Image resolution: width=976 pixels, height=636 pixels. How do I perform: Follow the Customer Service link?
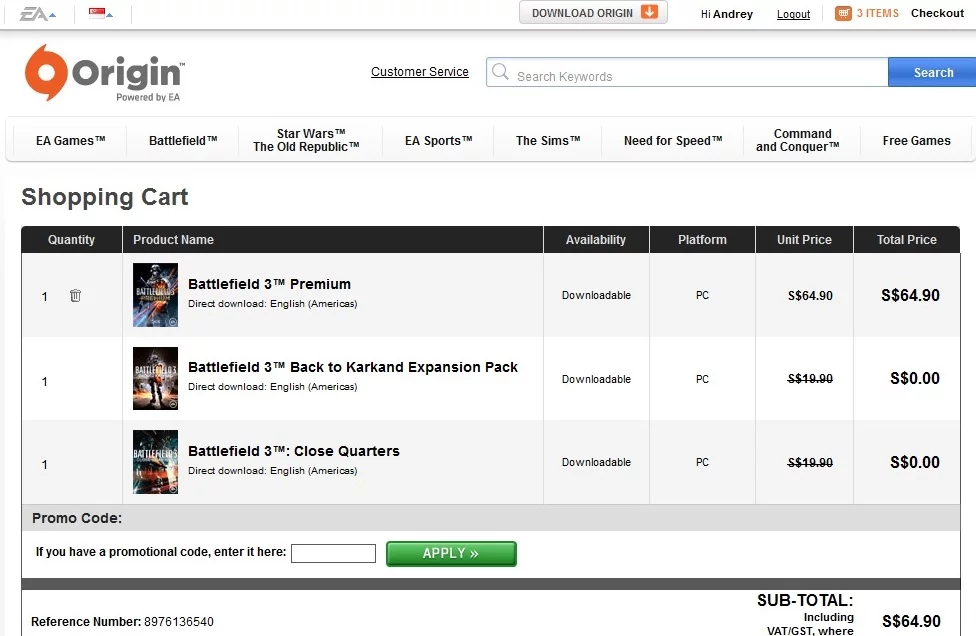pyautogui.click(x=420, y=72)
